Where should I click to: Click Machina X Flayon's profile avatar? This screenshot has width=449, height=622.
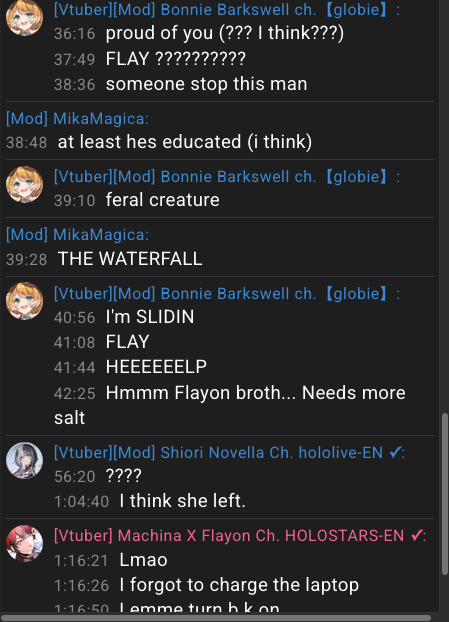24,543
